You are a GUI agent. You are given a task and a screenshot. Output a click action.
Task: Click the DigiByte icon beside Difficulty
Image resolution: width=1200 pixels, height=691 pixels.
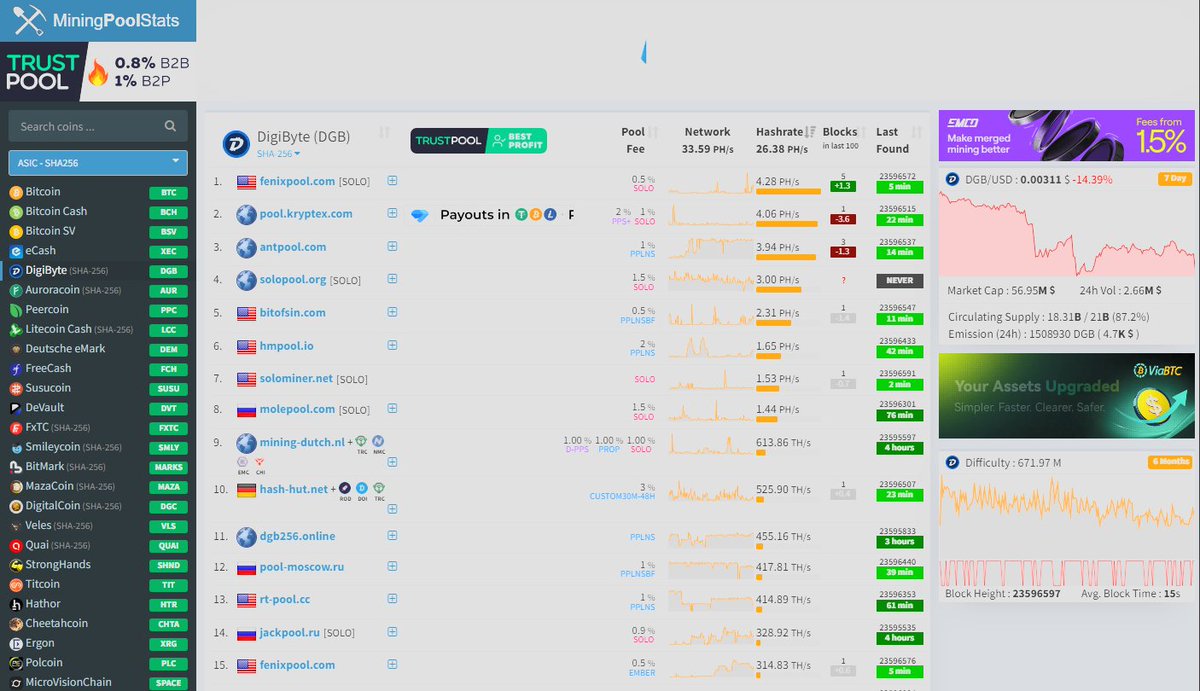coord(953,463)
